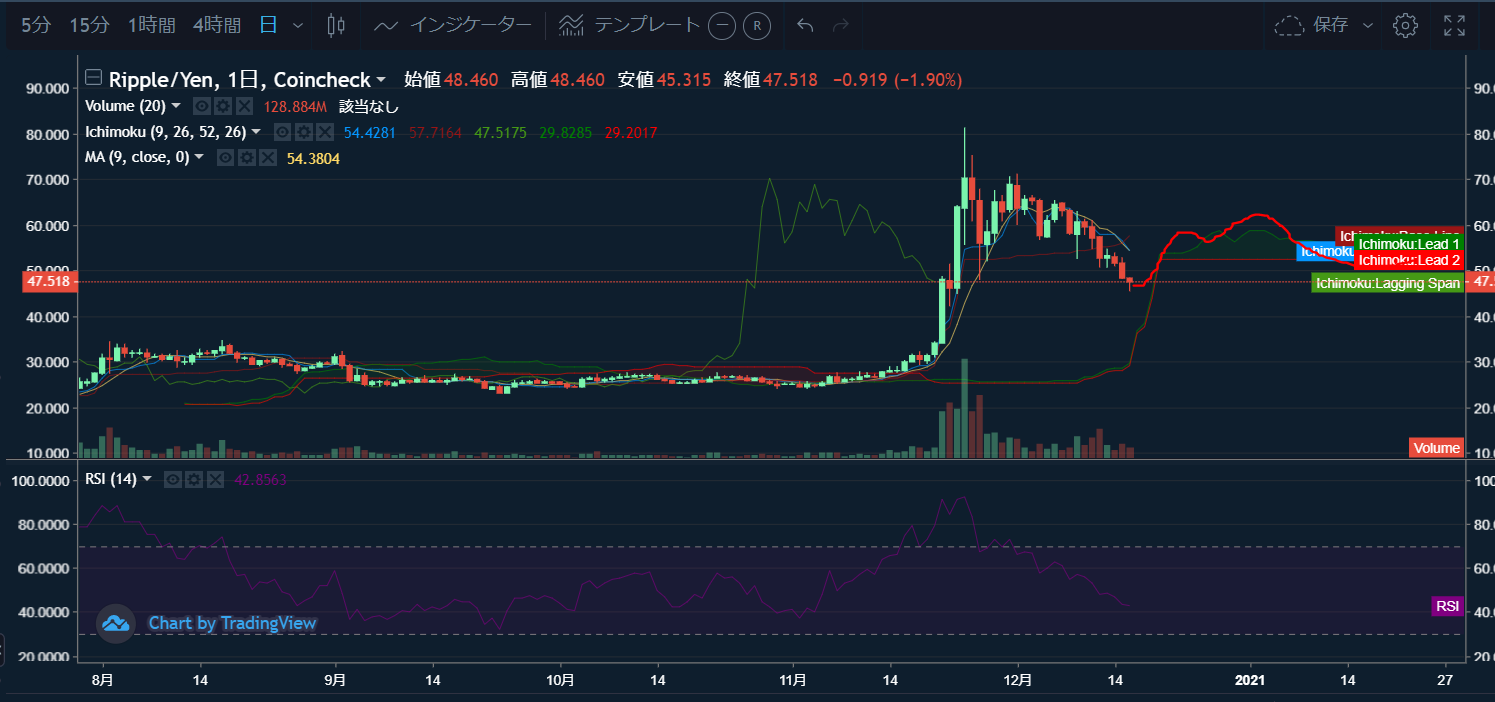Open chart settings gear in the toolbar

1406,26
